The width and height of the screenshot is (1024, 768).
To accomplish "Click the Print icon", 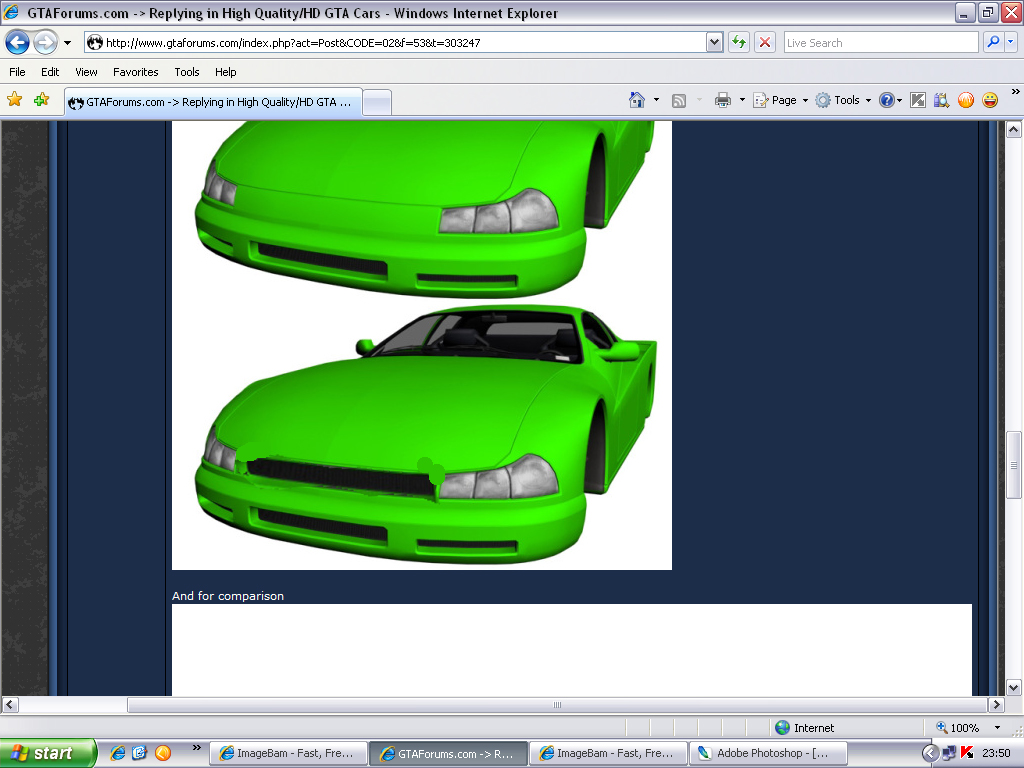I will point(723,100).
